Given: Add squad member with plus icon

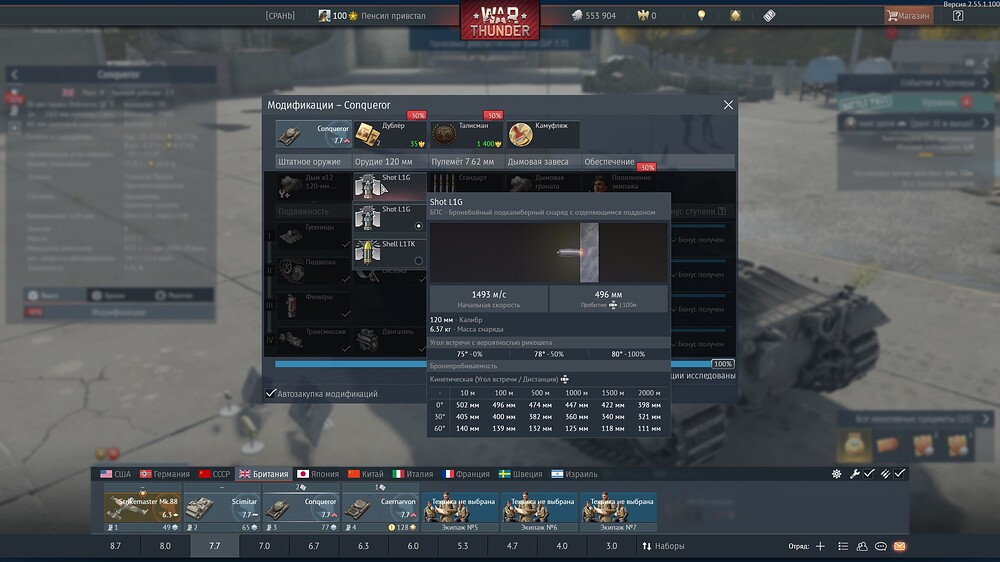Looking at the screenshot, I should [820, 546].
